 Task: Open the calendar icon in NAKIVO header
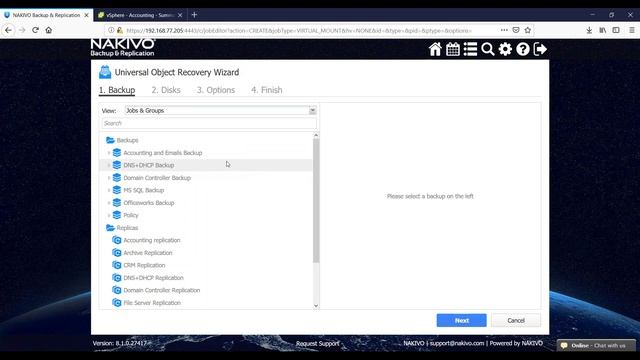[453, 49]
